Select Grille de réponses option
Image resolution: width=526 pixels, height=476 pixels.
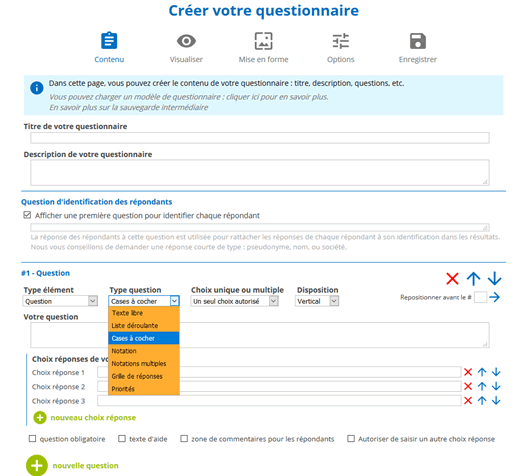tap(144, 376)
